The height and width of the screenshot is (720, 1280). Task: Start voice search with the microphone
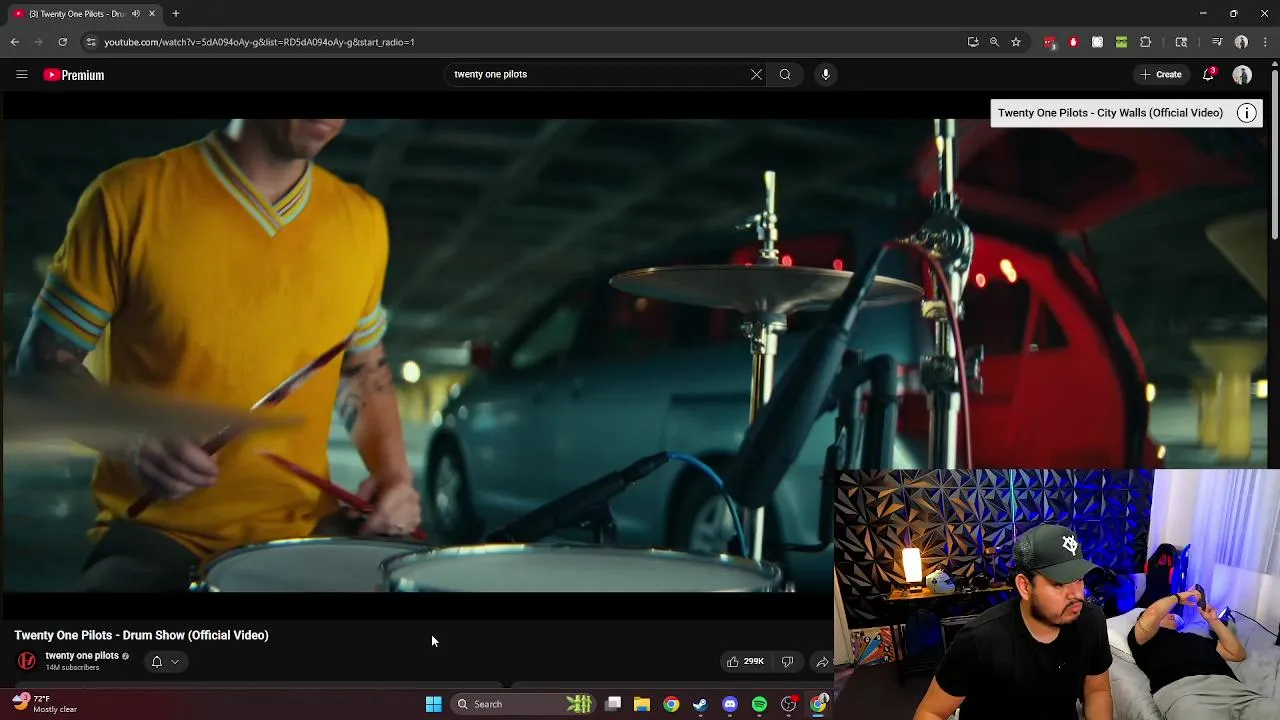tap(825, 74)
